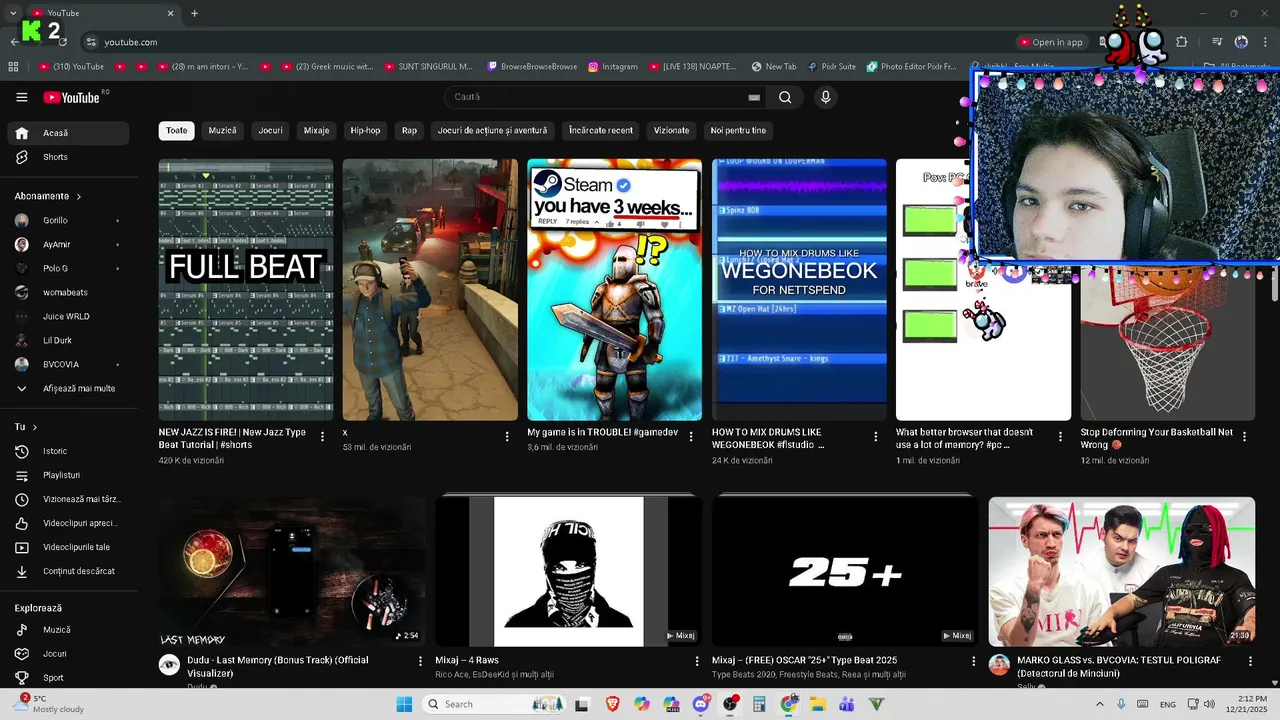Expand the Tu section chevron
The image size is (1280, 720).
pos(35,427)
